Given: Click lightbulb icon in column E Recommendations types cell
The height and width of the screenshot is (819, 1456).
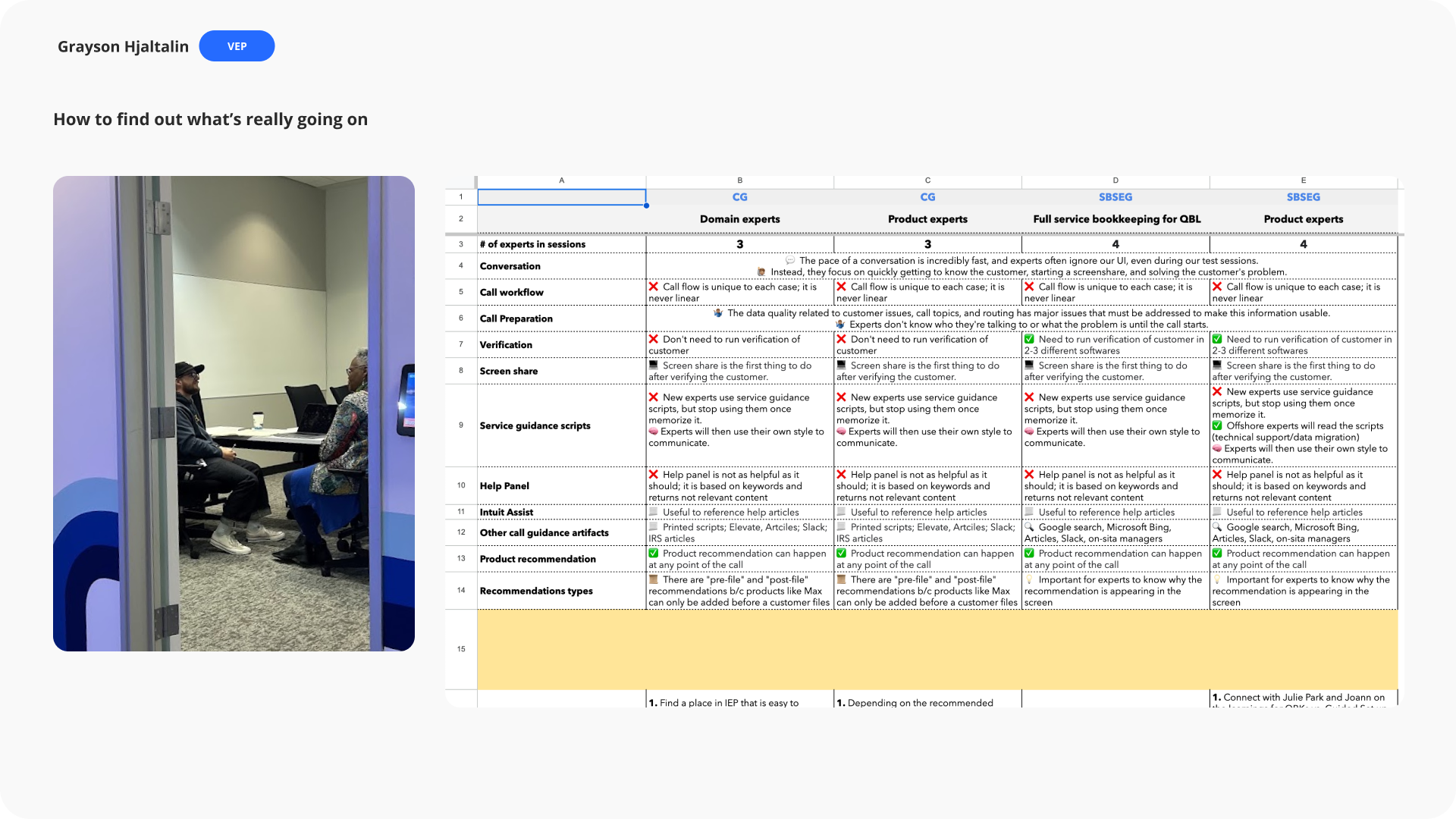Looking at the screenshot, I should click(1217, 579).
